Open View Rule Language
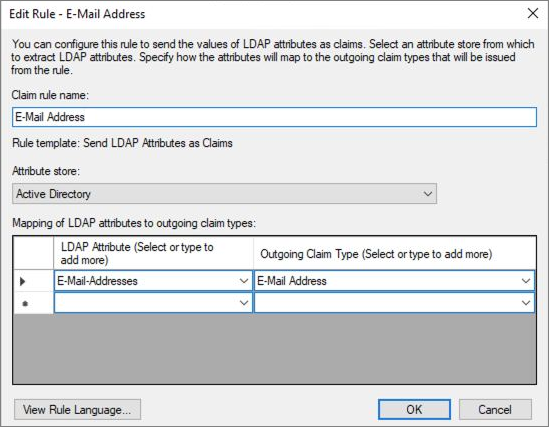Viewport: 549px width, 427px height. click(x=77, y=409)
